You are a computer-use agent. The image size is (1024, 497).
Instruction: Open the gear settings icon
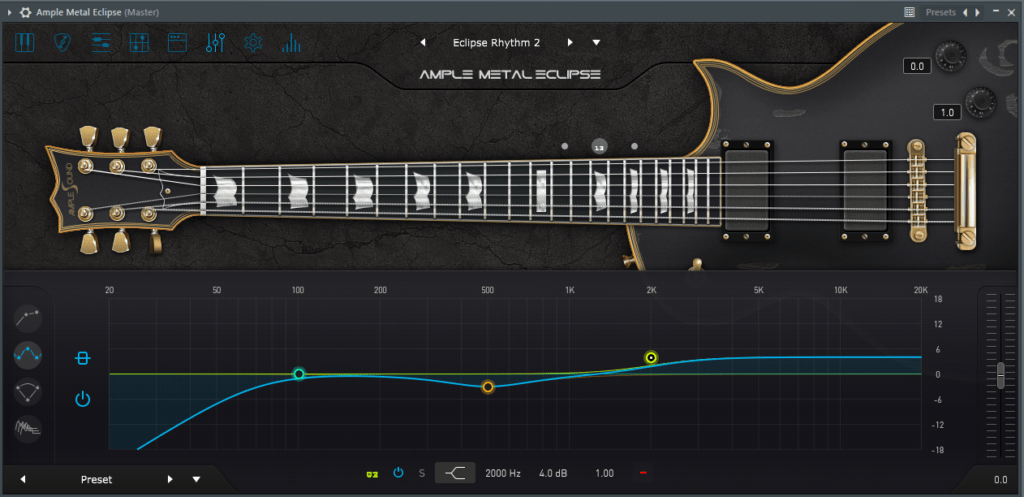253,43
